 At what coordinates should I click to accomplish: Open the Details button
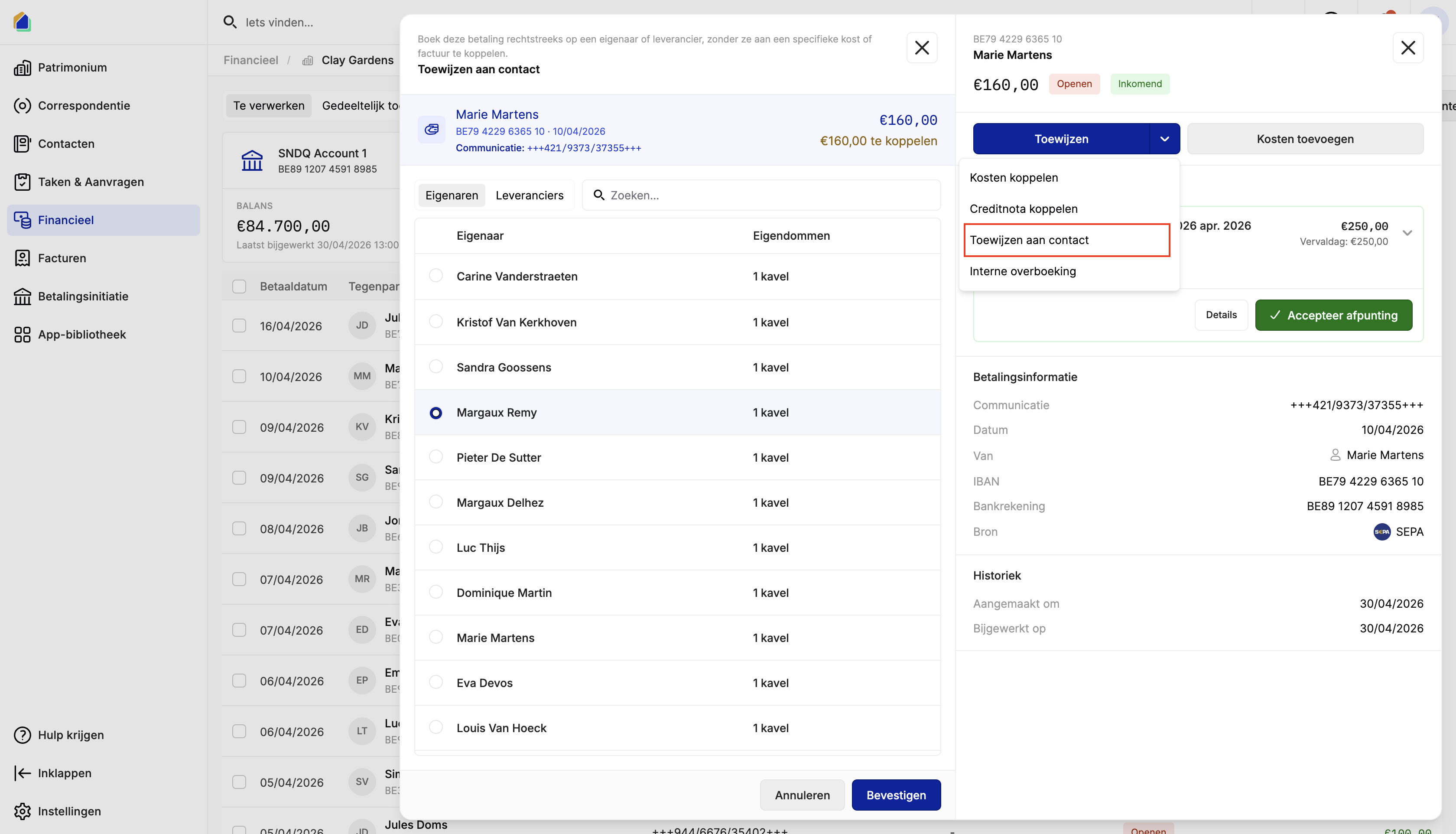click(x=1221, y=315)
